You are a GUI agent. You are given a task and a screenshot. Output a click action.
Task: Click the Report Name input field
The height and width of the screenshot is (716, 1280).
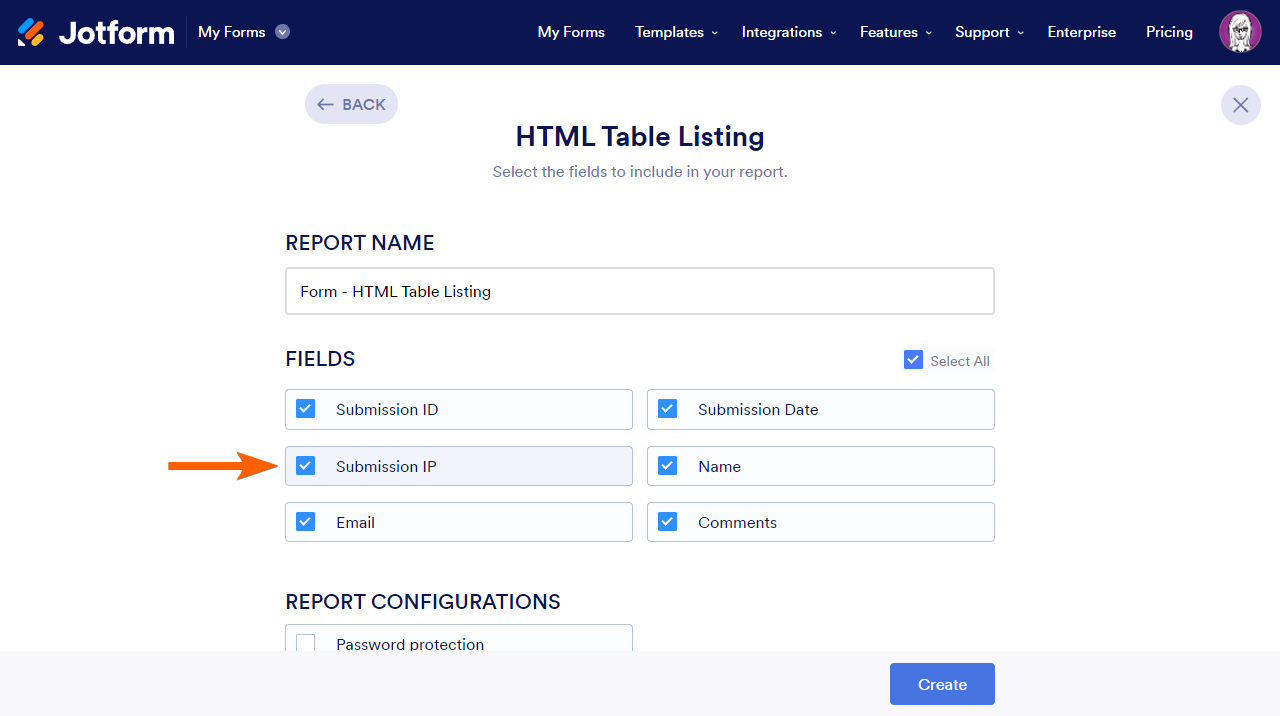tap(640, 291)
